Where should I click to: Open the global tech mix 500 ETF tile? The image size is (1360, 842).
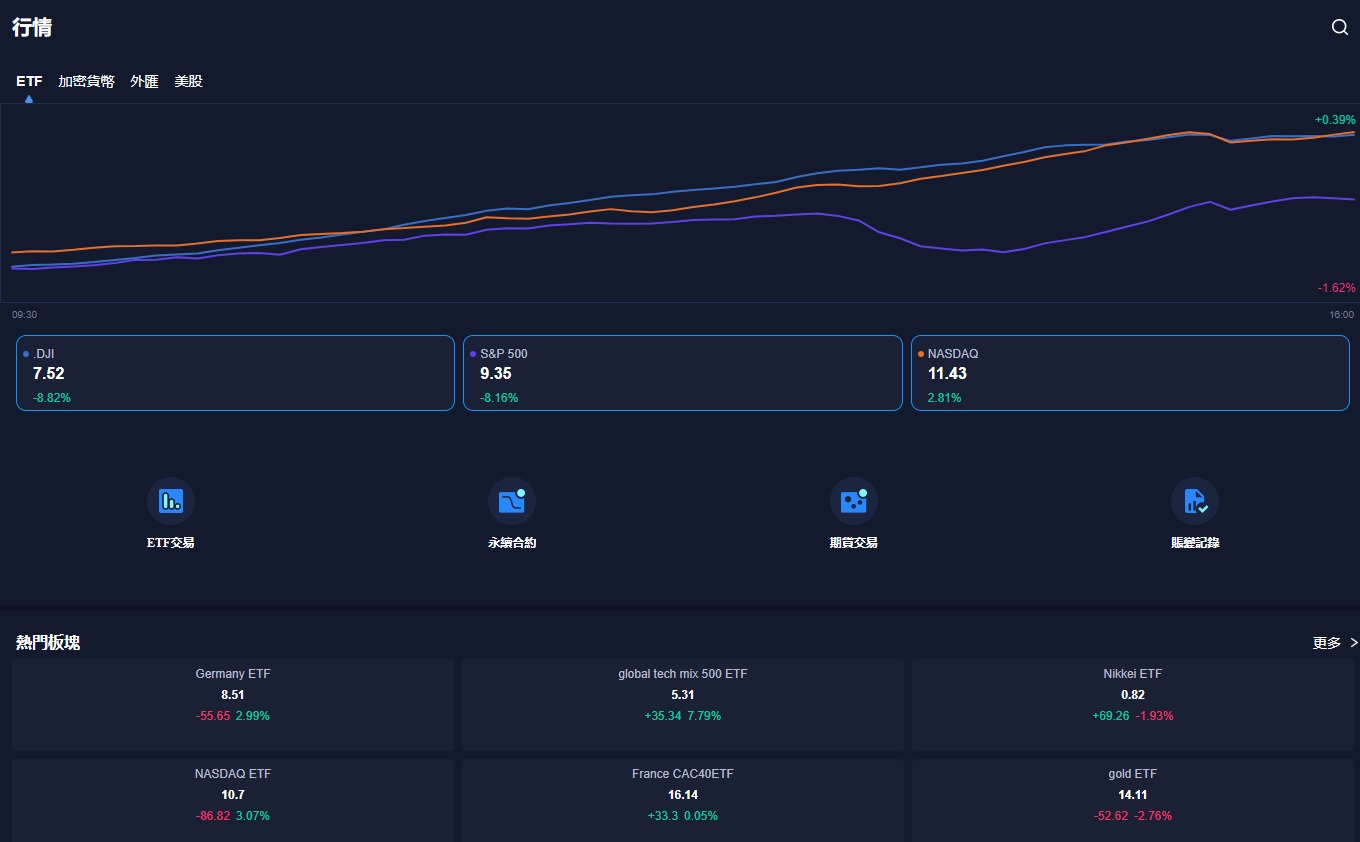pyautogui.click(x=683, y=704)
